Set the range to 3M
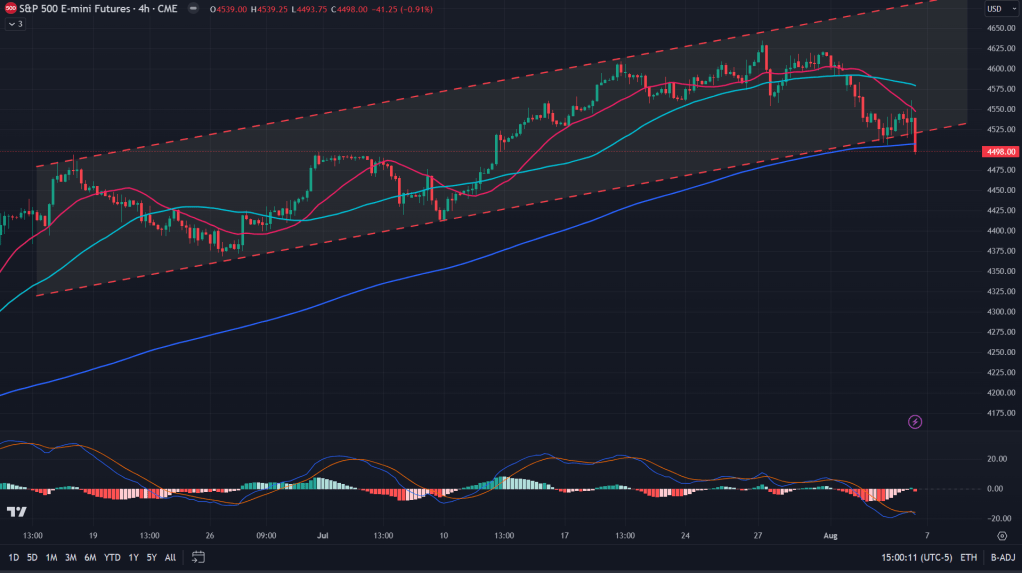Image resolution: width=1022 pixels, height=573 pixels. pyautogui.click(x=70, y=557)
